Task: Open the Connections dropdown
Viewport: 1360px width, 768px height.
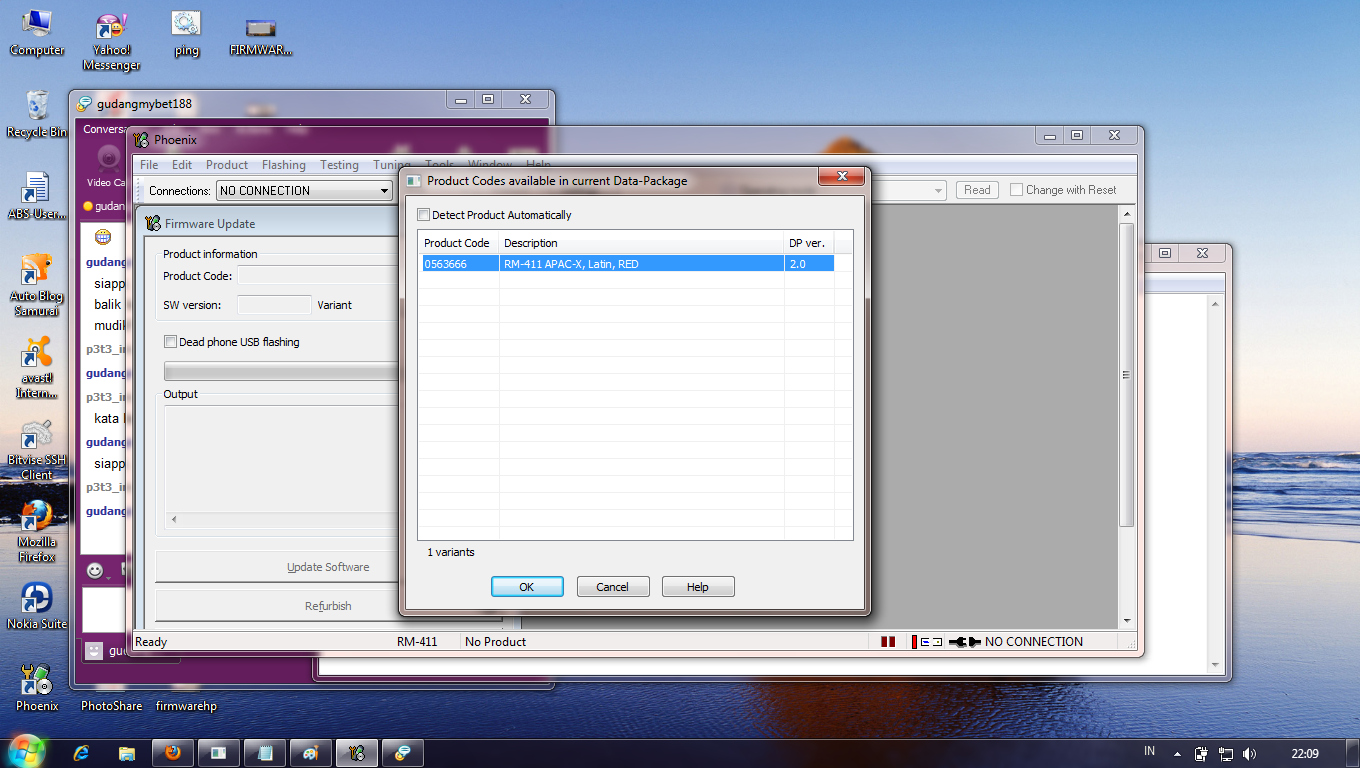Action: click(x=304, y=191)
